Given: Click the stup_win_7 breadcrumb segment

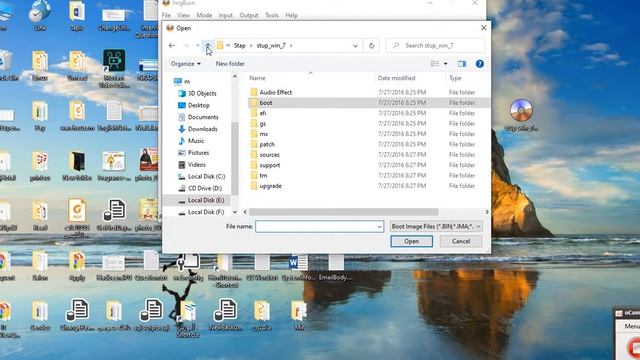Looking at the screenshot, I should tap(271, 46).
